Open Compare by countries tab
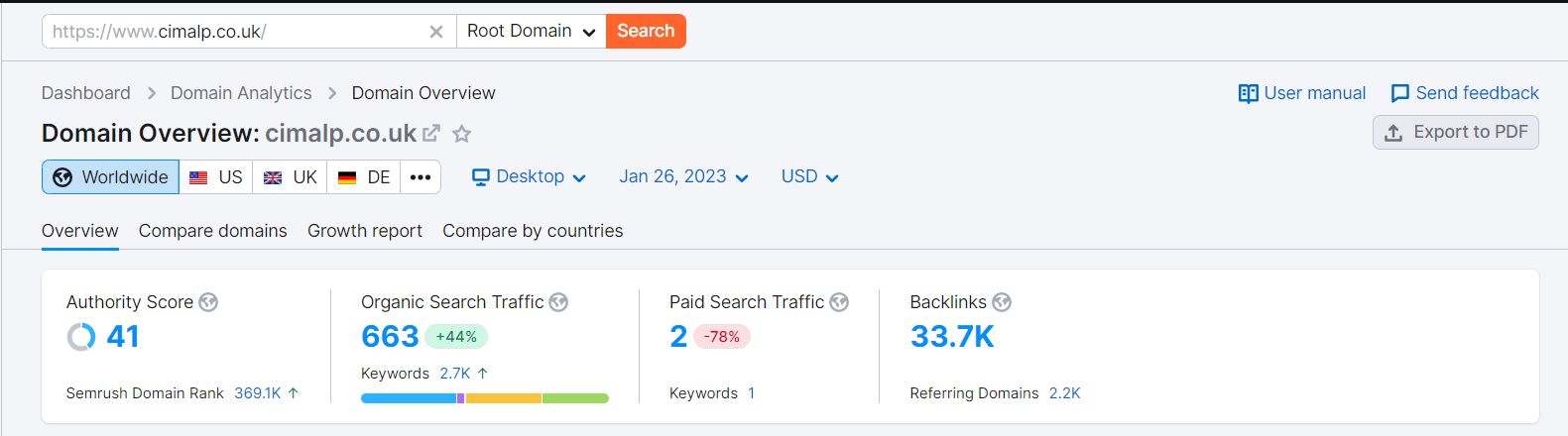 point(533,231)
